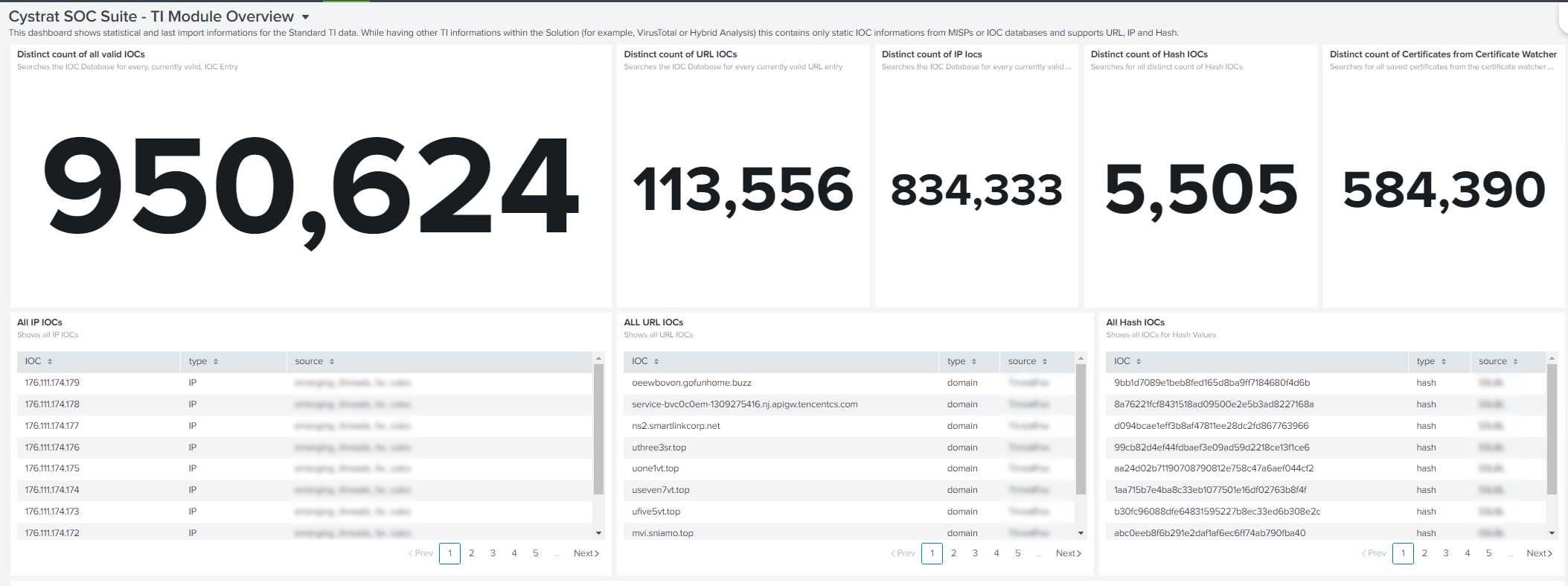Click scroll-up arrow in All IP IOCs table
Image resolution: width=1568 pixels, height=586 pixels.
pos(598,359)
